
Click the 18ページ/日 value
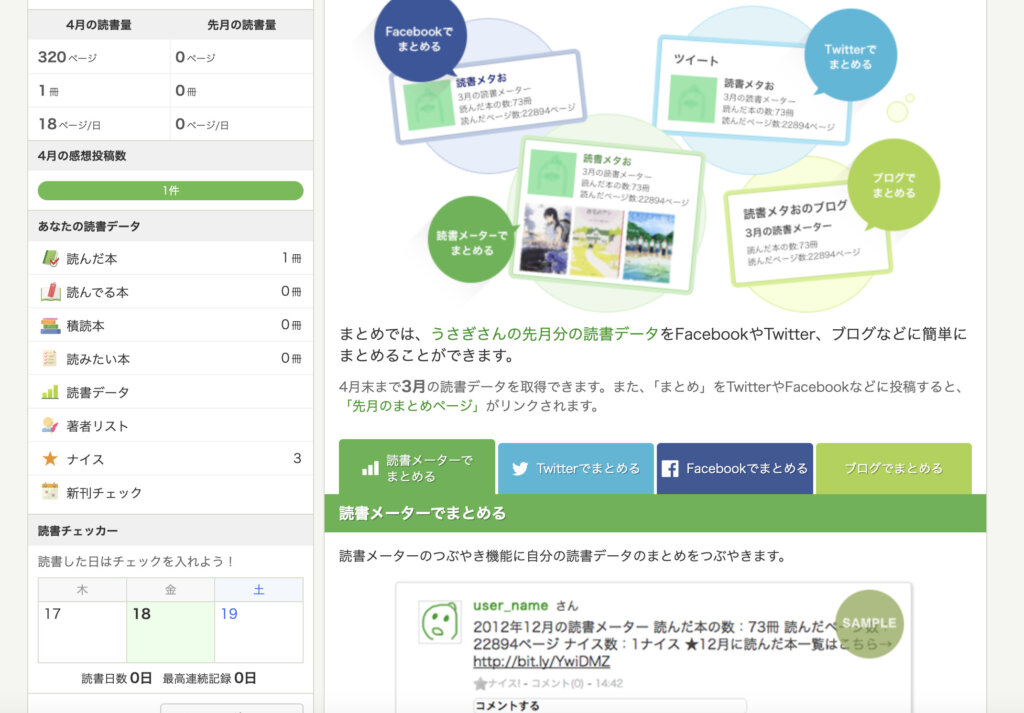pyautogui.click(x=69, y=124)
